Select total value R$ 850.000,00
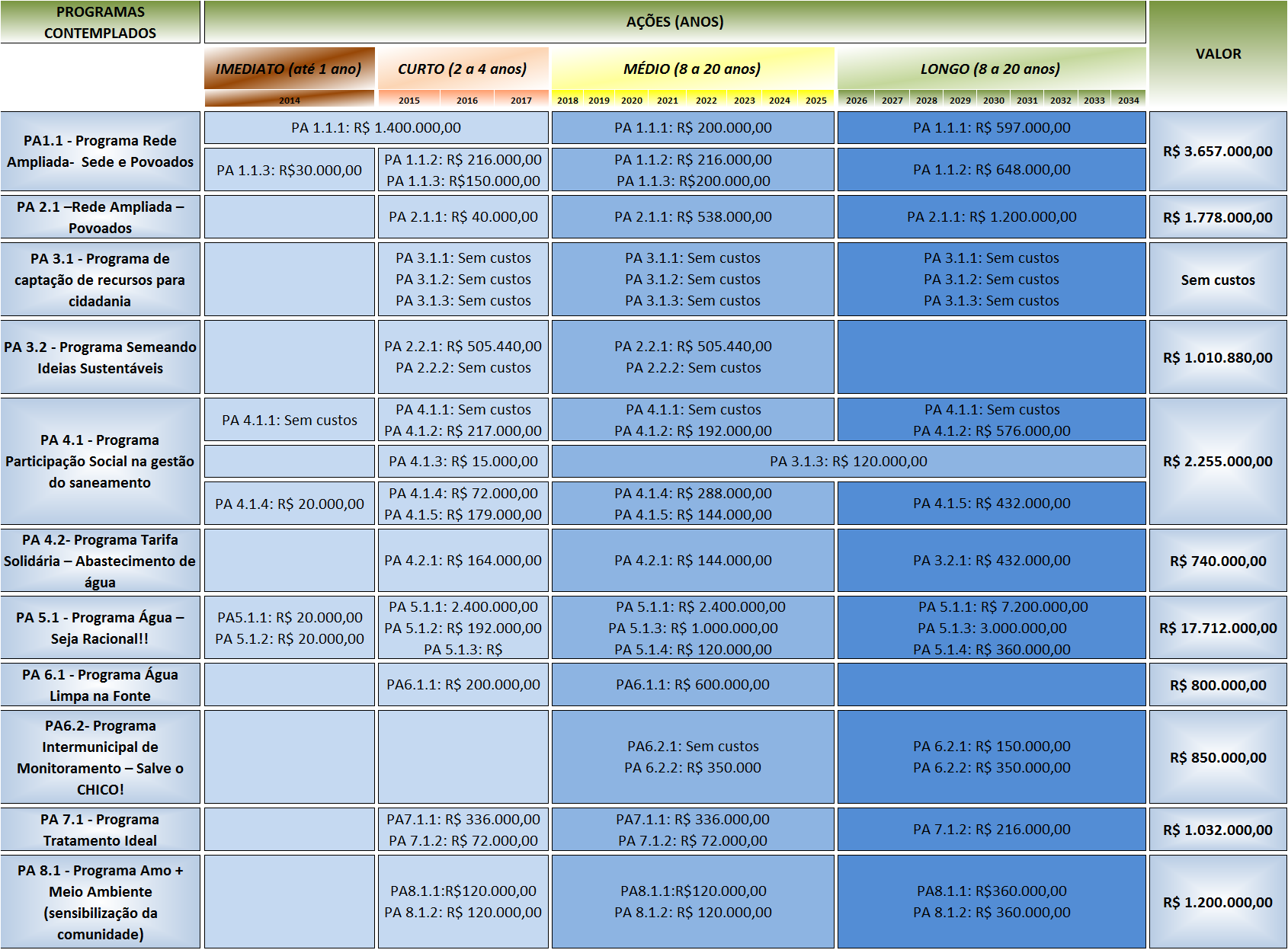This screenshot has height=950, width=1288. [x=1218, y=757]
